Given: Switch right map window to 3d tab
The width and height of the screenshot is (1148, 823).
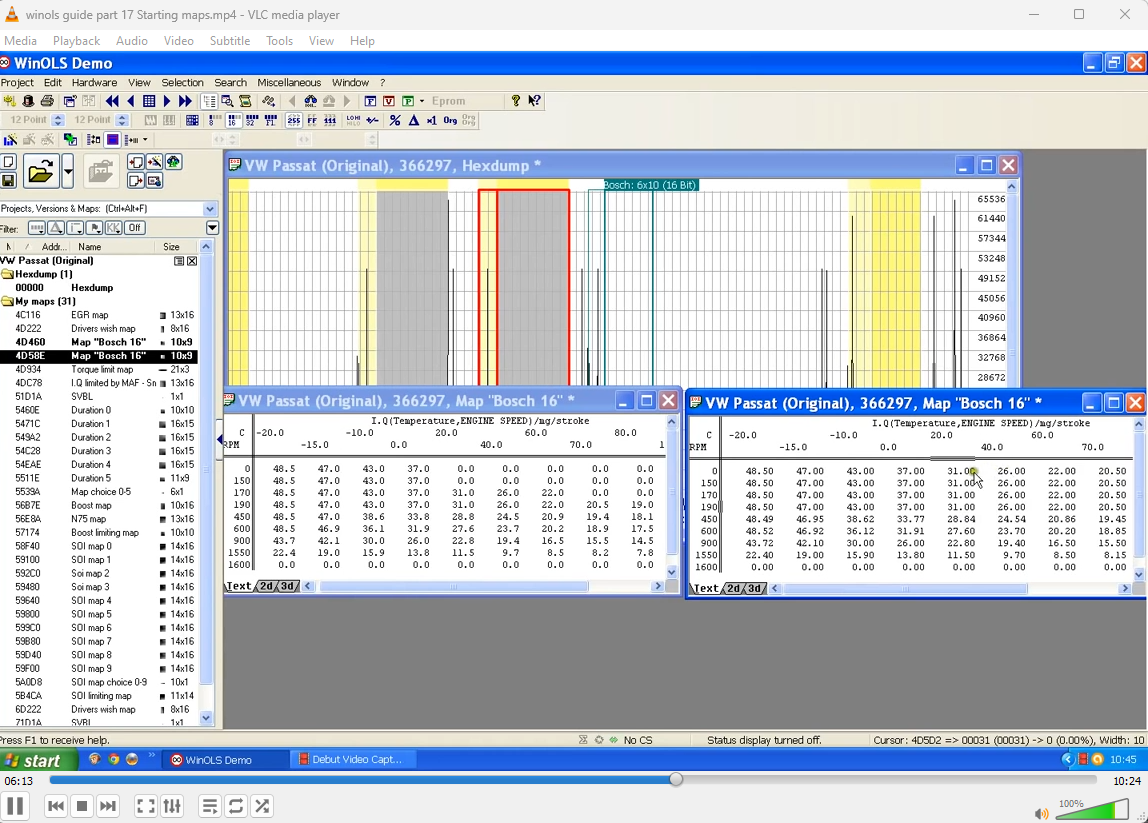Looking at the screenshot, I should 754,588.
